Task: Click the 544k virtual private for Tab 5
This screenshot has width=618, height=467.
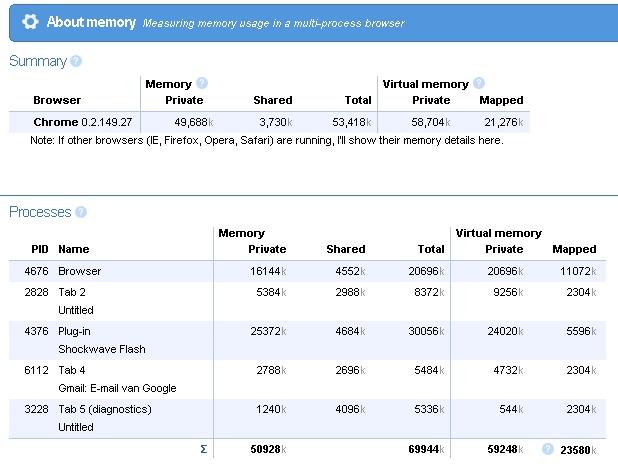Action: [511, 409]
